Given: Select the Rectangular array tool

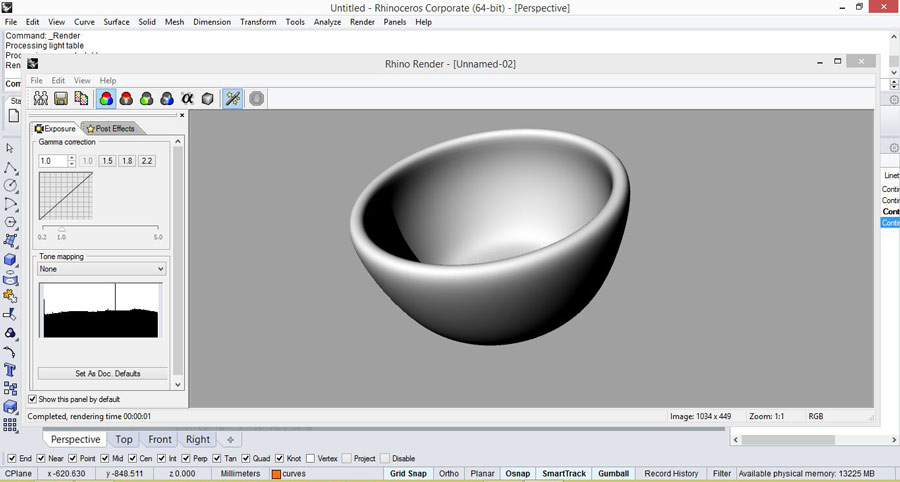Looking at the screenshot, I should pyautogui.click(x=10, y=425).
